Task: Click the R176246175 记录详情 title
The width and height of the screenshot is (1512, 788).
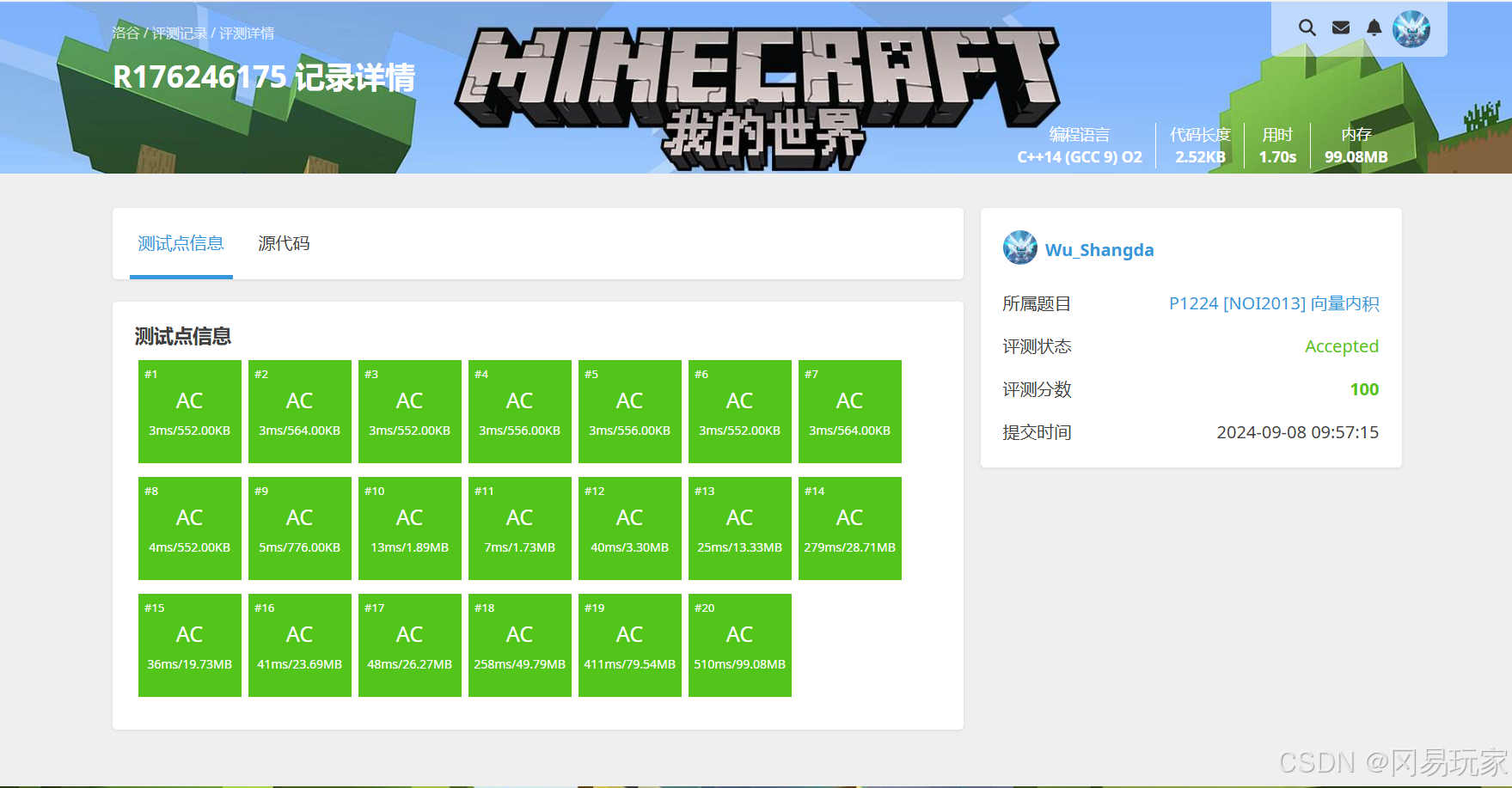Action: point(264,77)
